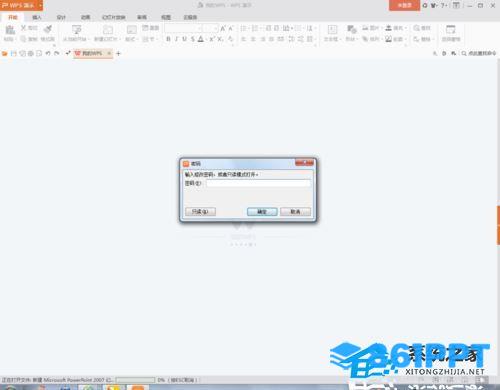Open the WPS application menu arrow
This screenshot has height=390, width=500.
(x=40, y=5)
